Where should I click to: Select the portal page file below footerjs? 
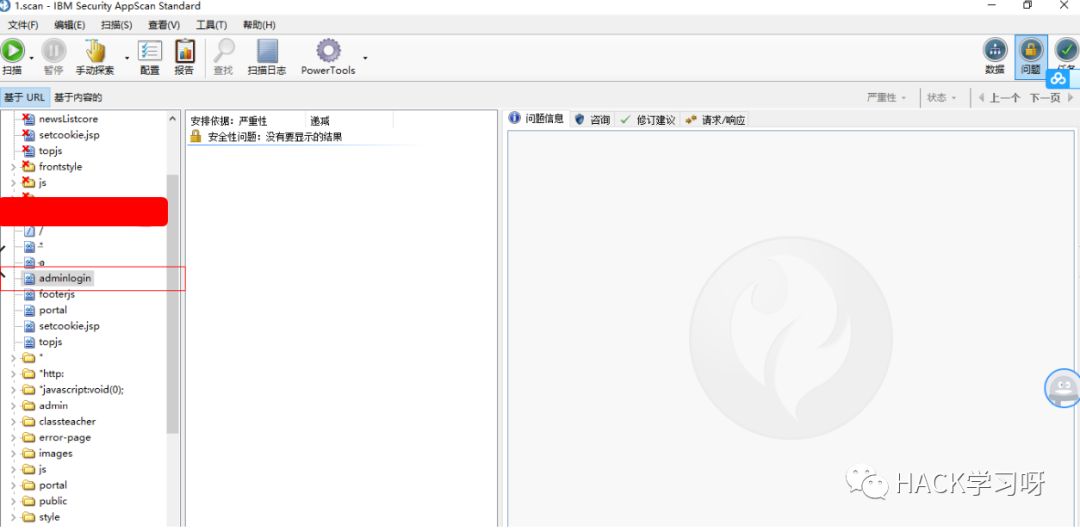pos(53,310)
